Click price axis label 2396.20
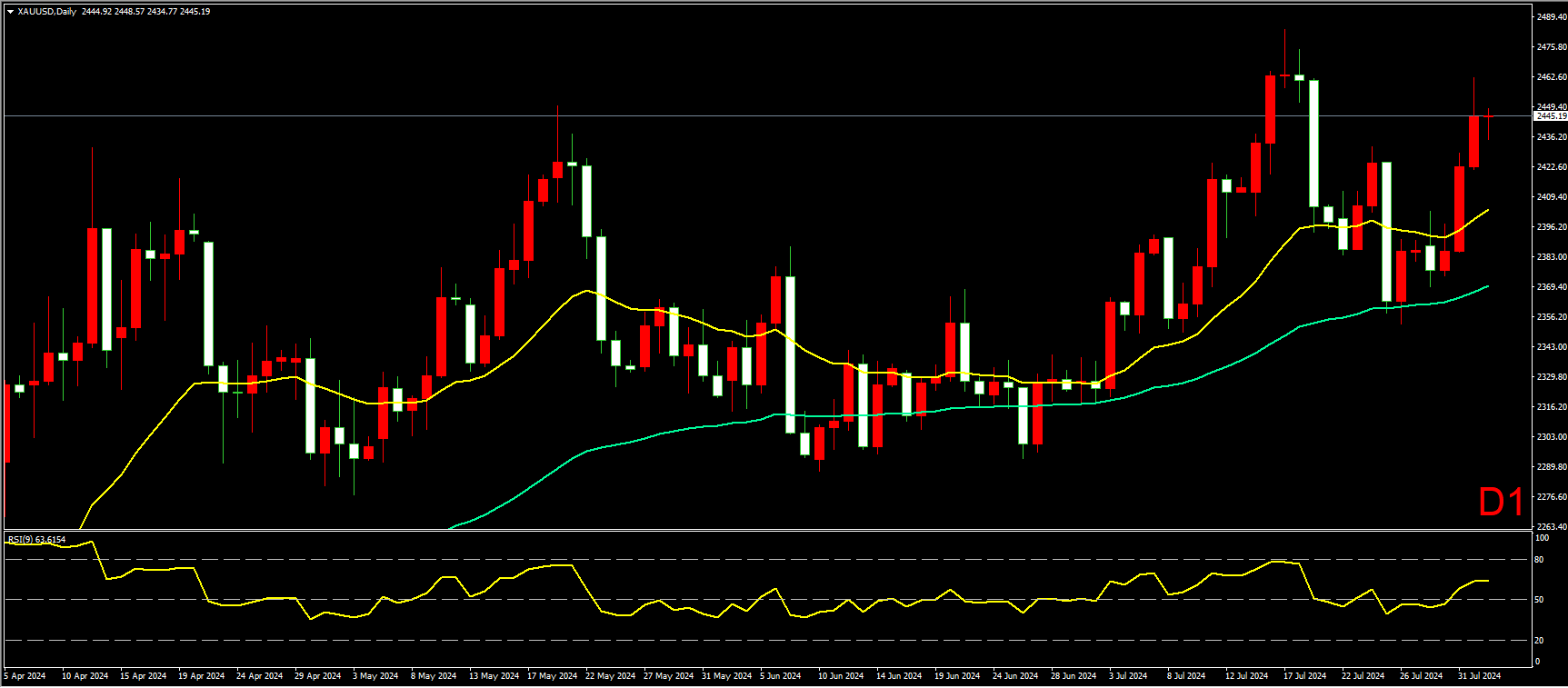Image resolution: width=1568 pixels, height=688 pixels. point(1552,227)
